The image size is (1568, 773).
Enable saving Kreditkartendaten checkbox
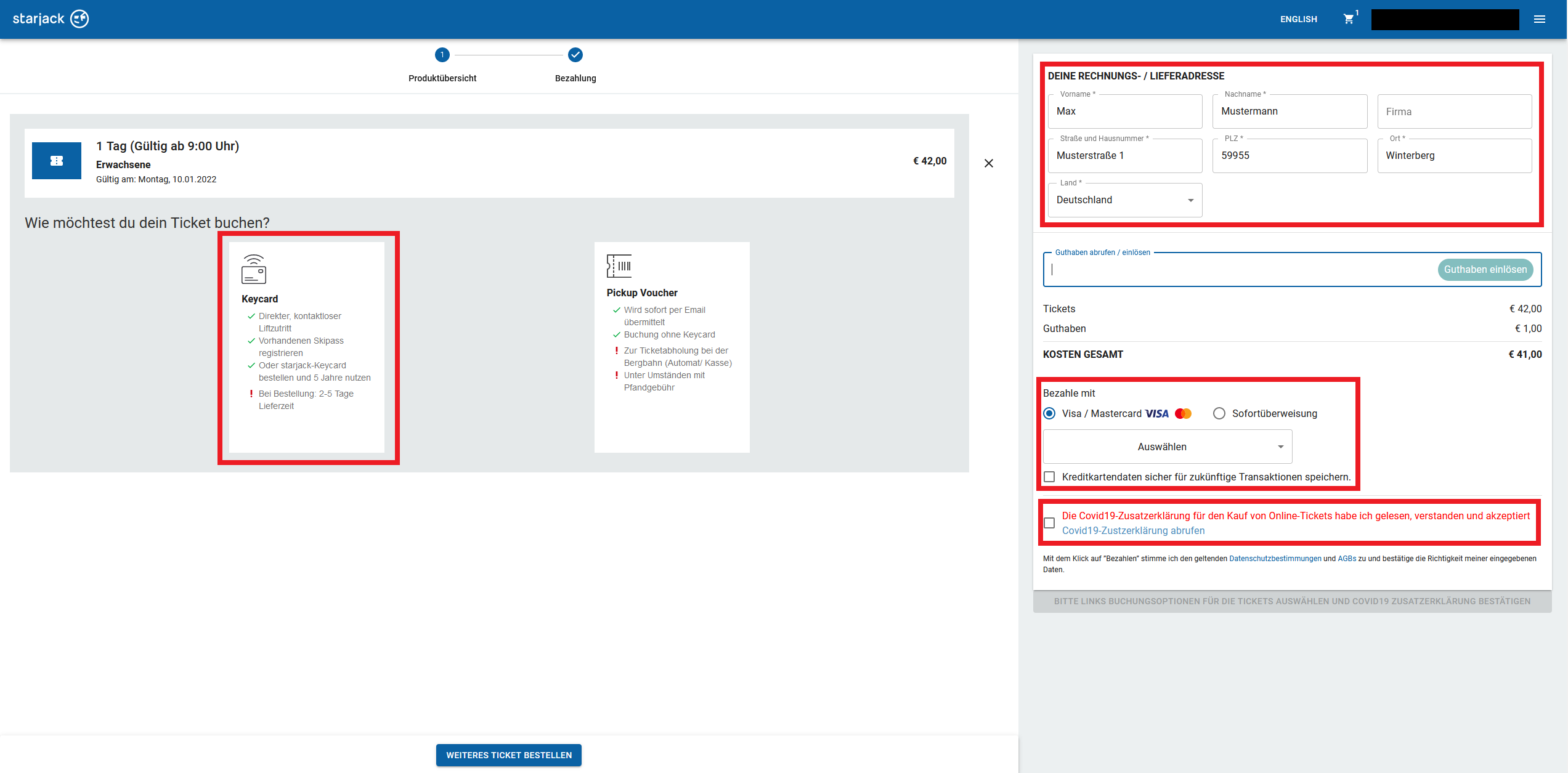coord(1049,477)
